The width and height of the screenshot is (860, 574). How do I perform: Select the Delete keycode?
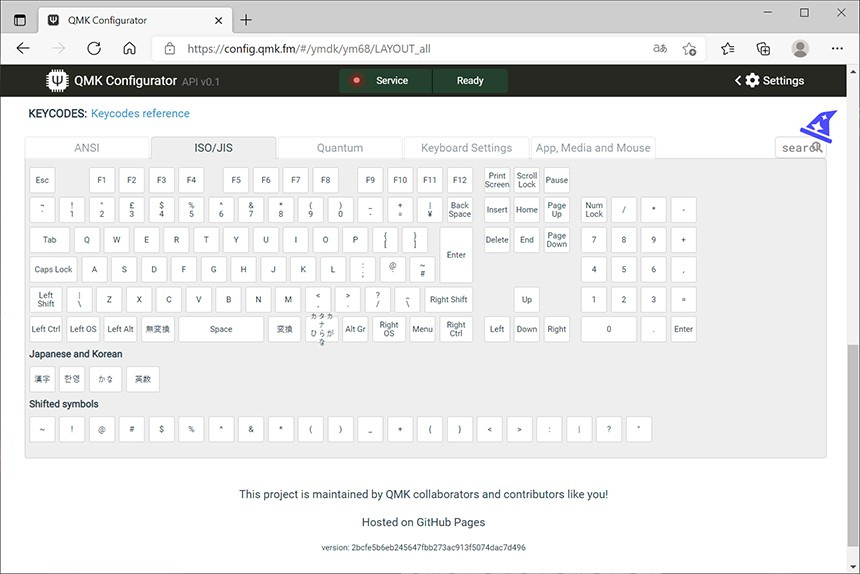click(x=497, y=240)
